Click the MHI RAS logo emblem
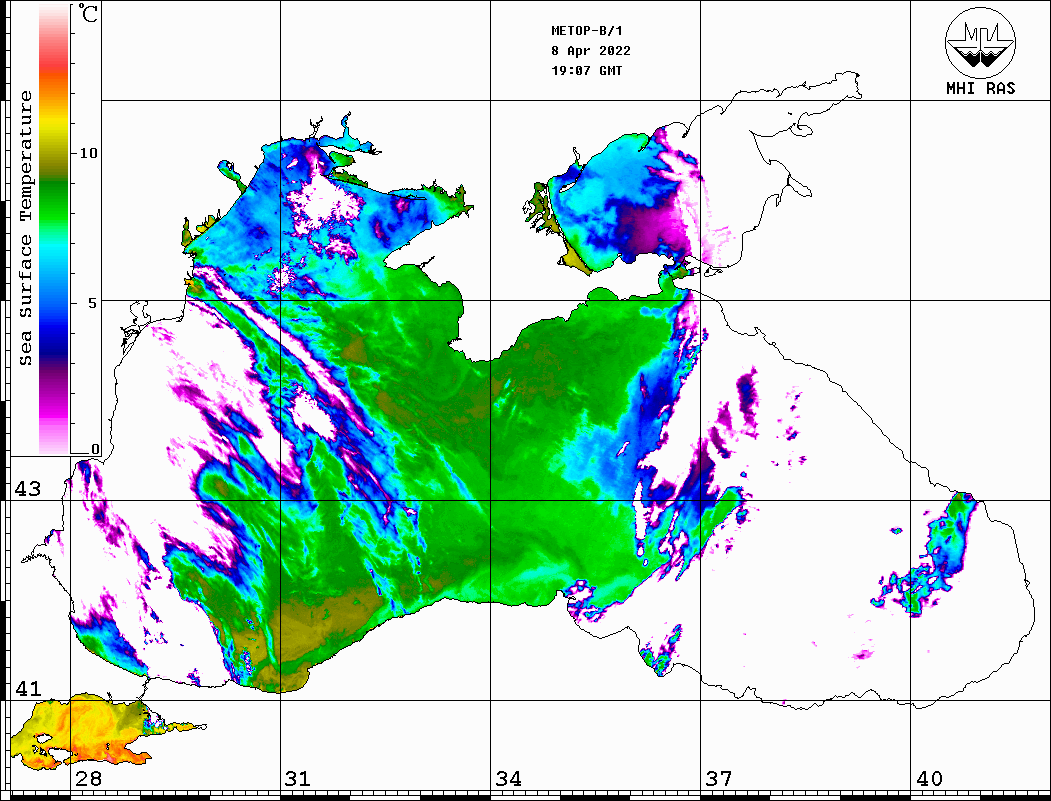Screen dimensions: 1051x801 tap(981, 42)
